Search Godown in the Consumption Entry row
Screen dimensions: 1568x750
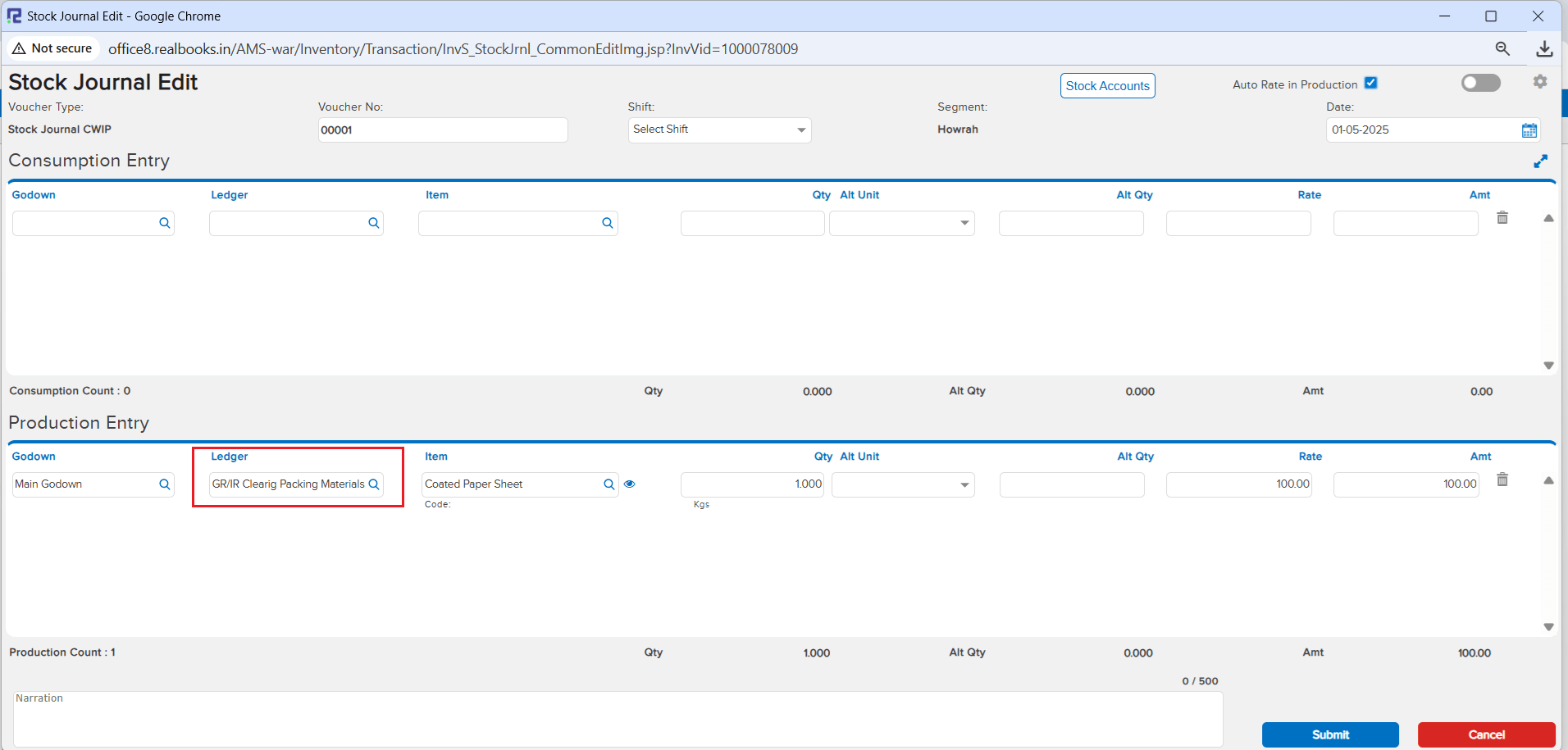coord(164,223)
